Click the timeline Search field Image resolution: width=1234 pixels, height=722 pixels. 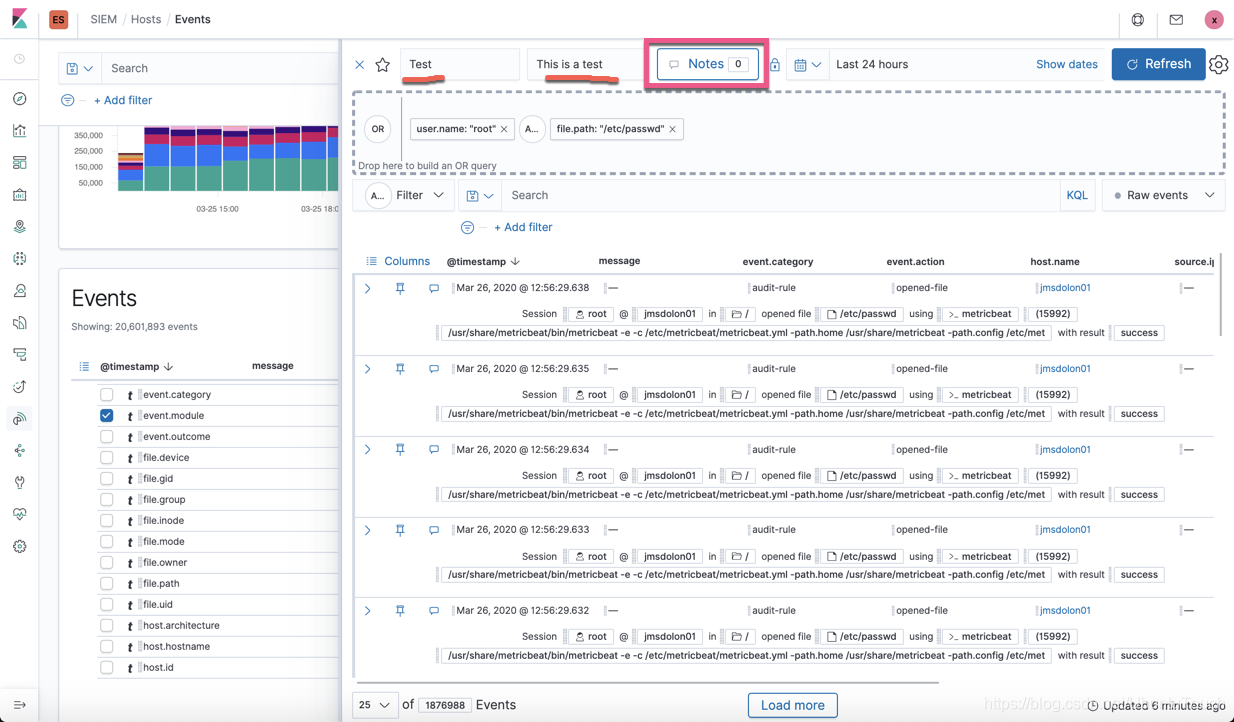[x=780, y=196]
